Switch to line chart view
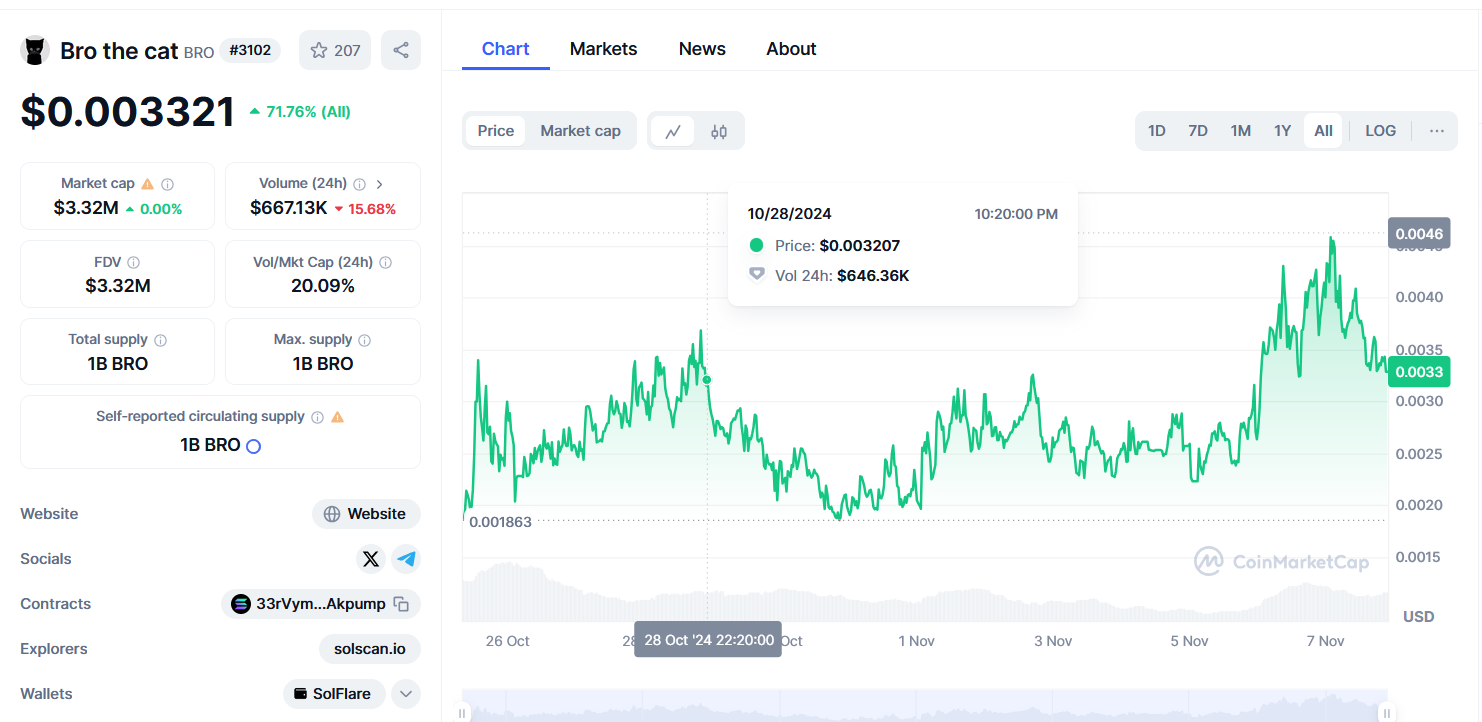The image size is (1482, 722). click(673, 131)
